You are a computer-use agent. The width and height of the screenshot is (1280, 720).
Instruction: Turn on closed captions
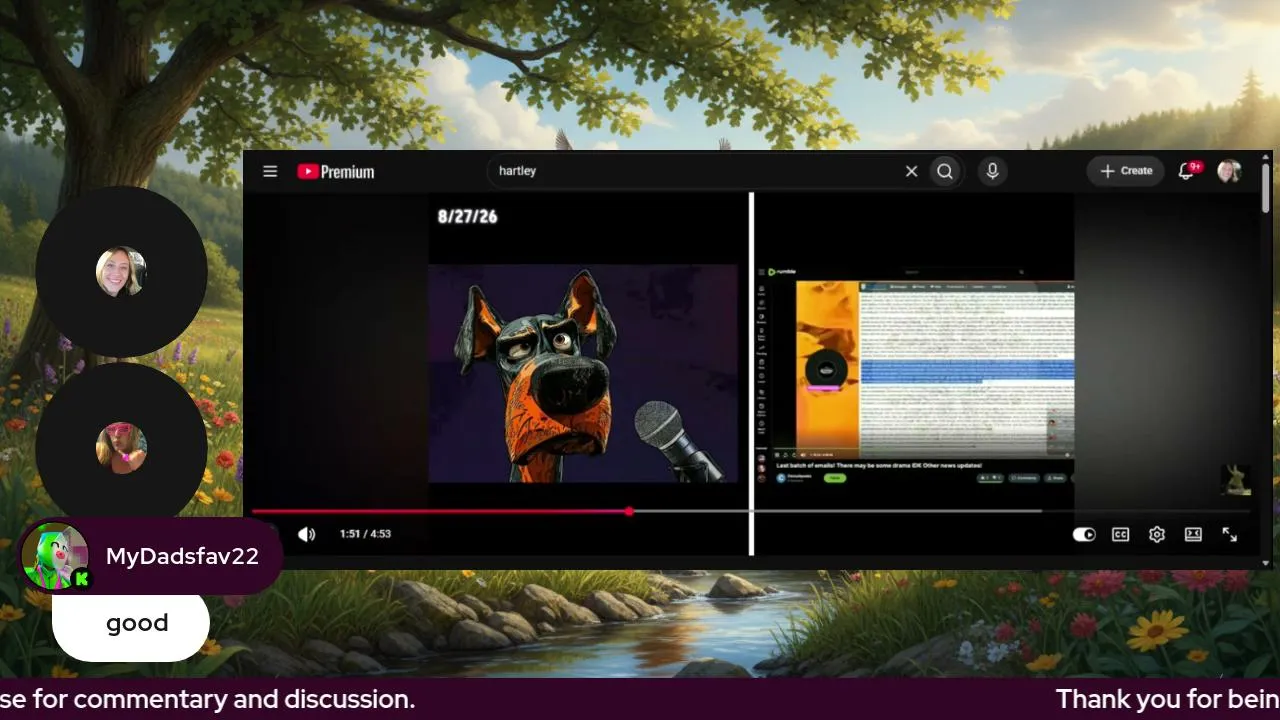tap(1121, 534)
